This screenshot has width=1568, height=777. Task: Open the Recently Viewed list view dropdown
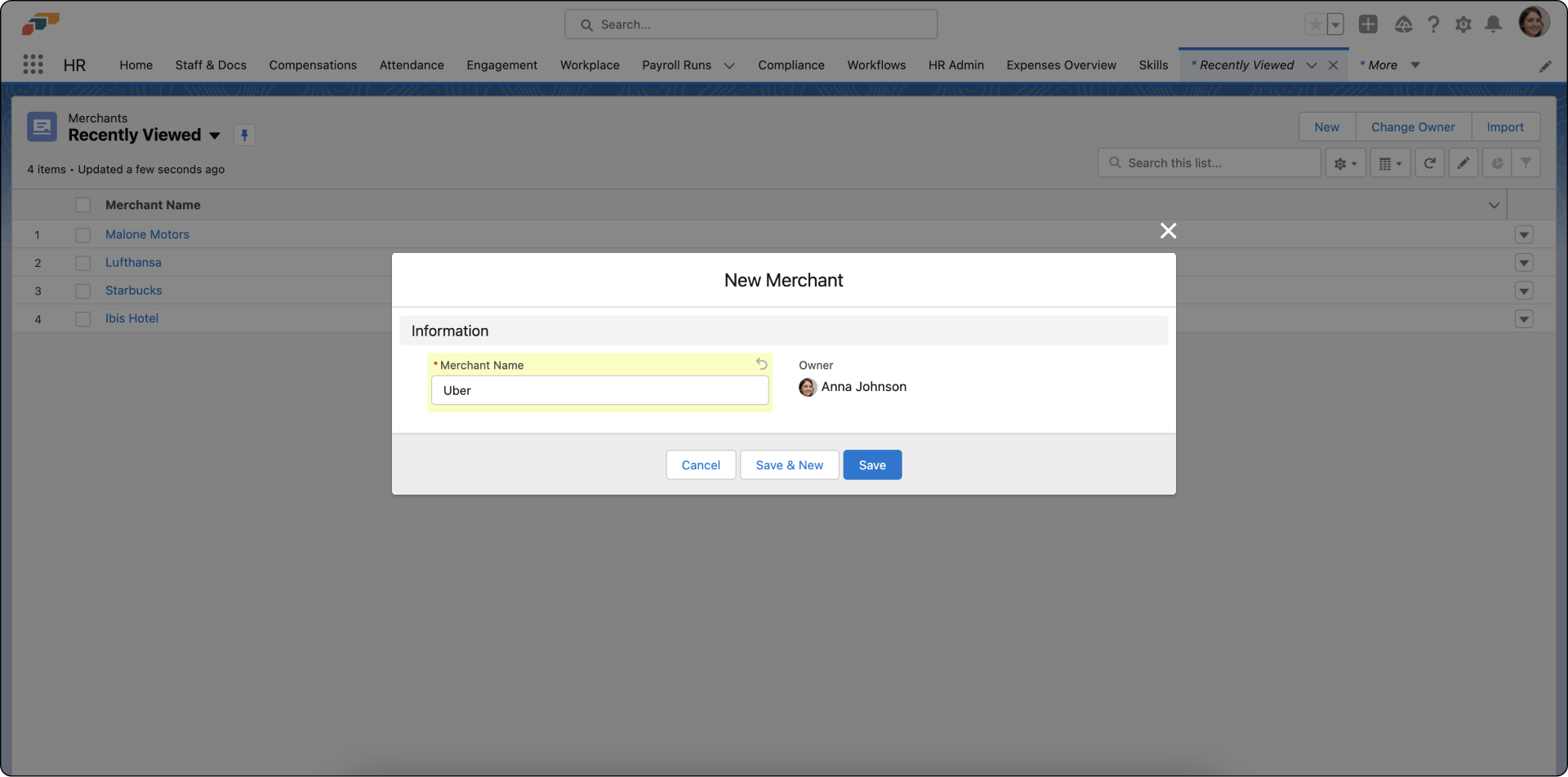[x=215, y=135]
